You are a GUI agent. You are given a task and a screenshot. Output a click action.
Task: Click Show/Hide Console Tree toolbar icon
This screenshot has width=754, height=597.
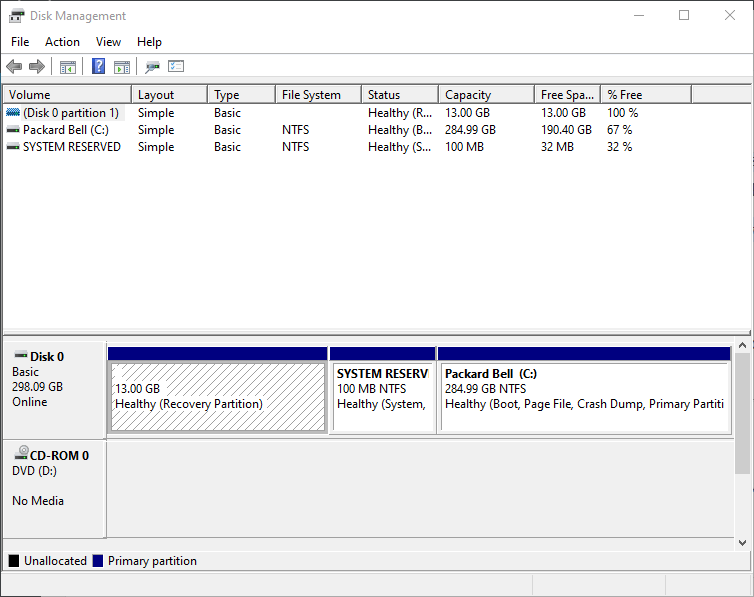click(x=68, y=67)
